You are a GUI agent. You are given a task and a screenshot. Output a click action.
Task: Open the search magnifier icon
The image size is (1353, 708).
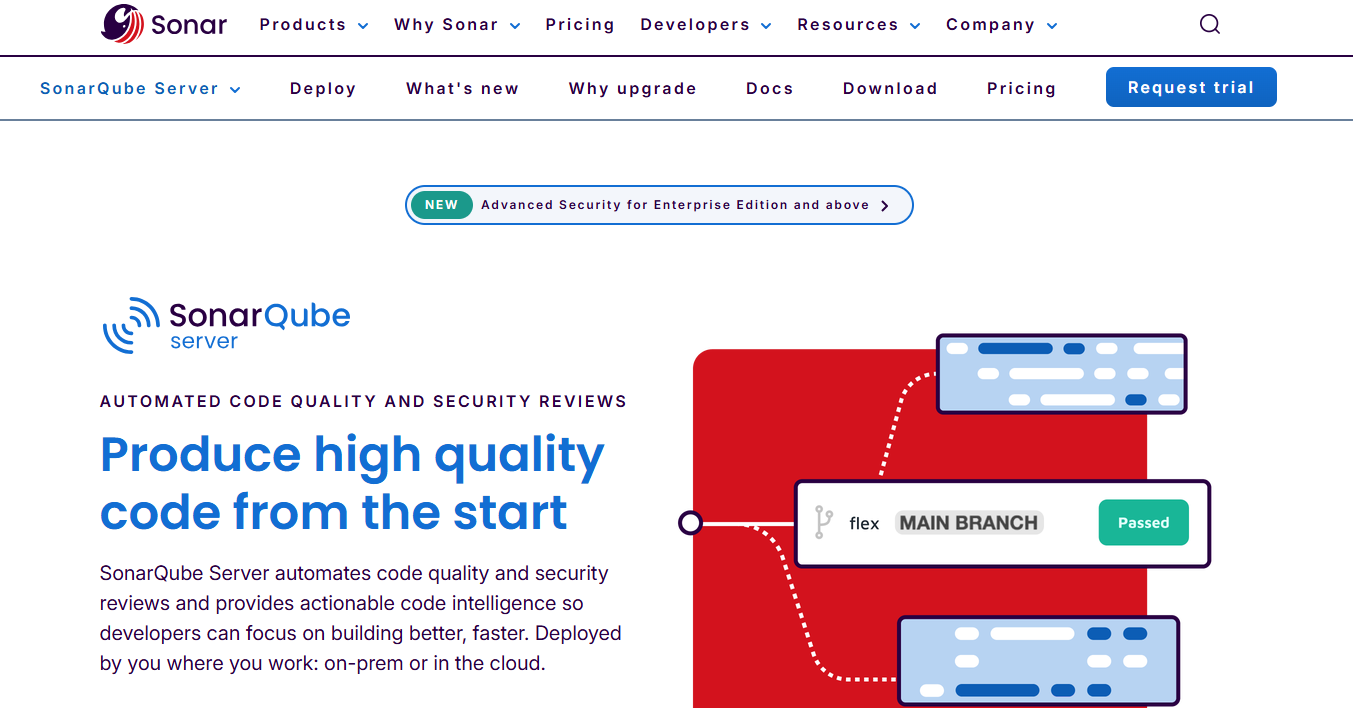pyautogui.click(x=1210, y=25)
